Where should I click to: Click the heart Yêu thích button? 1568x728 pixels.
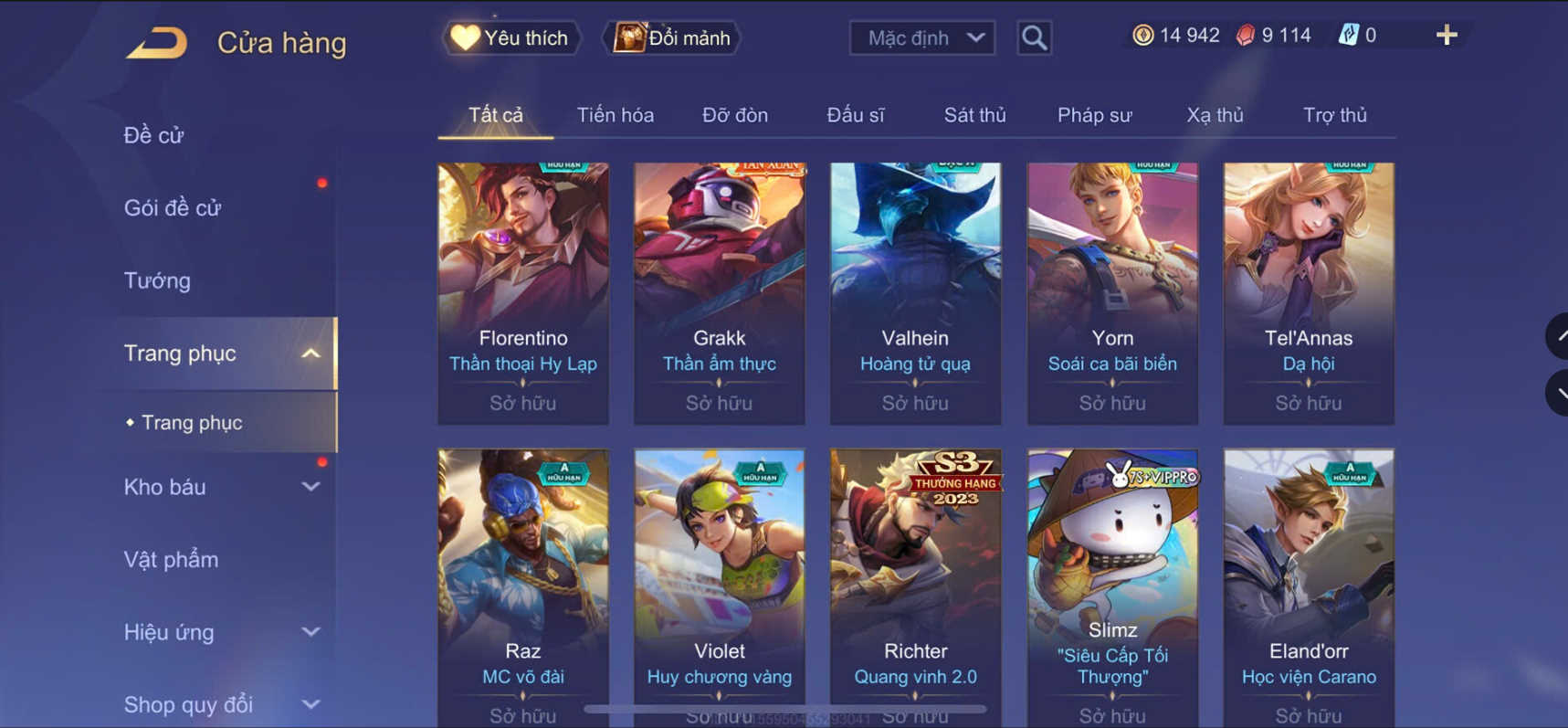pyautogui.click(x=510, y=38)
